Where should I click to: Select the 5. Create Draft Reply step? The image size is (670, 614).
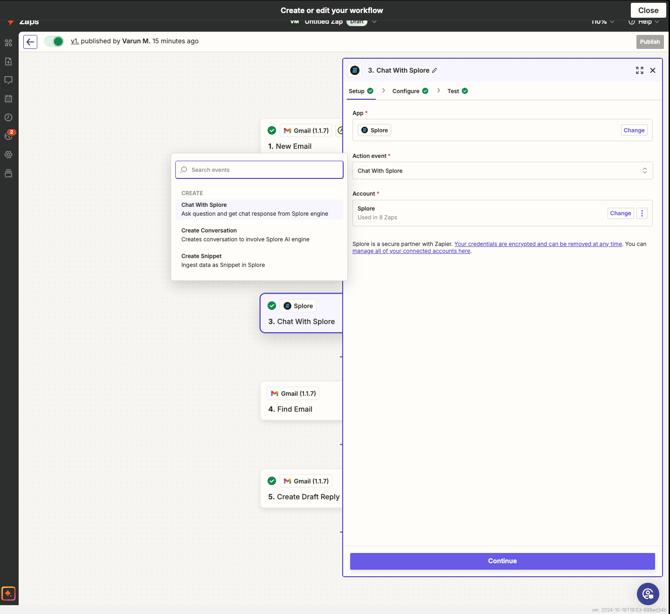[x=302, y=488]
